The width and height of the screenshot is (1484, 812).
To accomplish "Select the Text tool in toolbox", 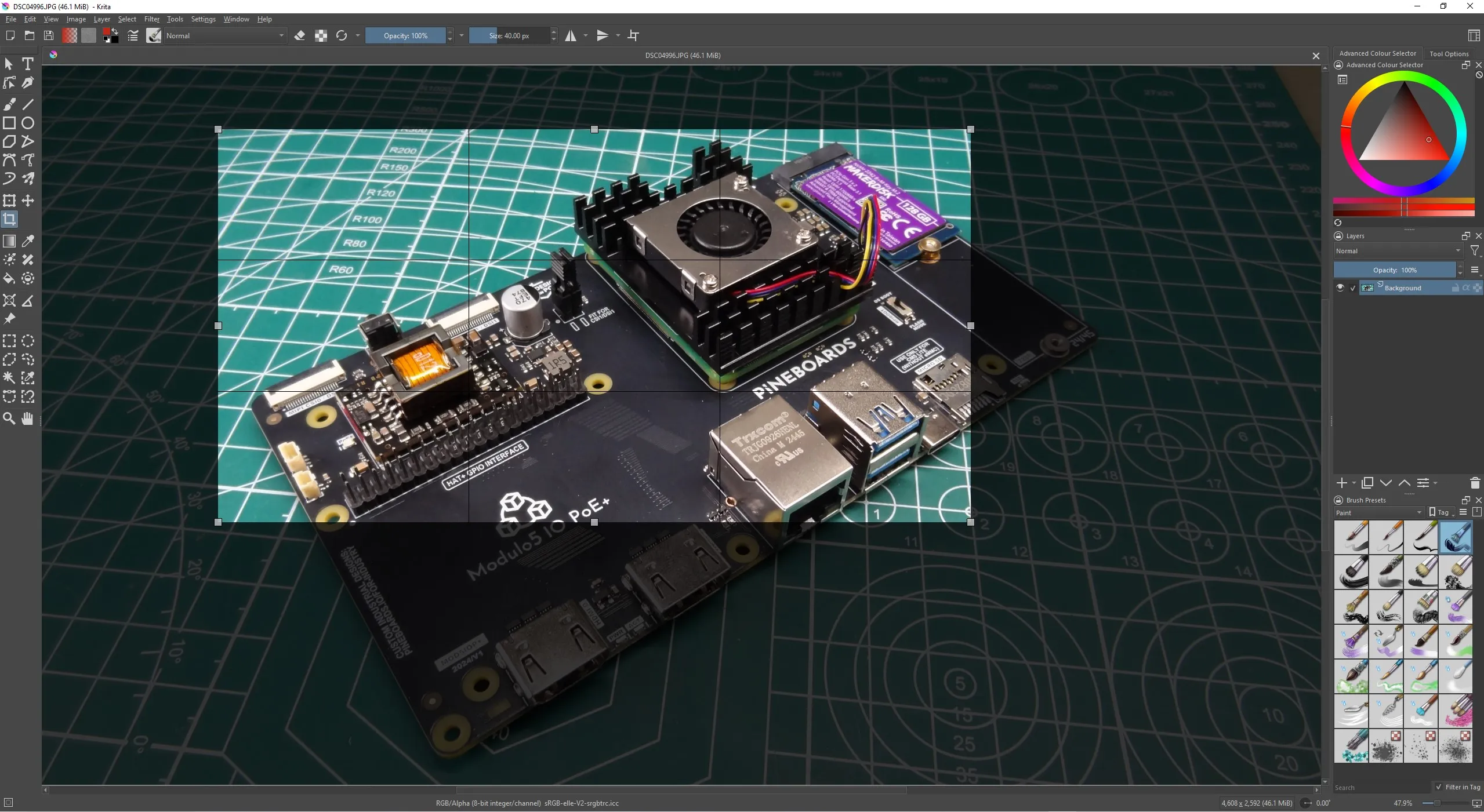I will tap(27, 64).
